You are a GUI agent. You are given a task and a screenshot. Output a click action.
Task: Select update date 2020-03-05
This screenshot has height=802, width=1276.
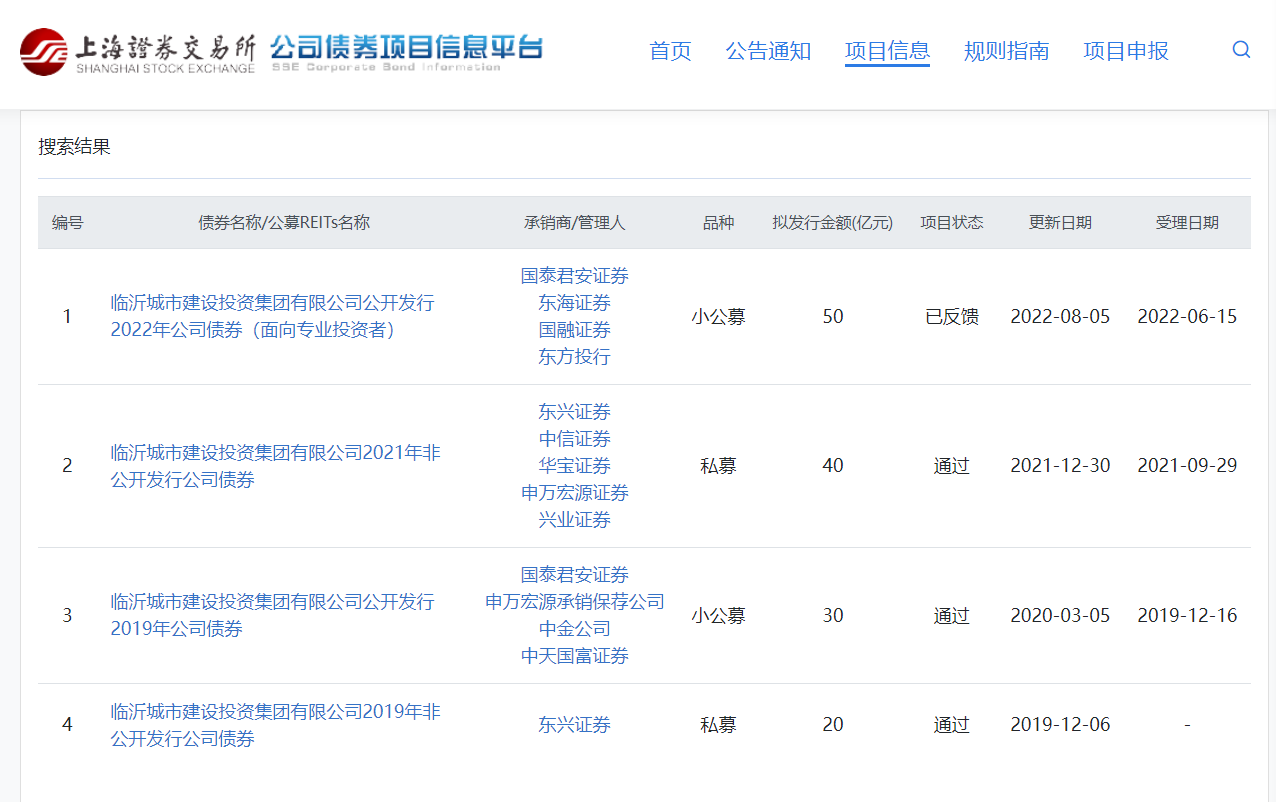(x=1060, y=616)
